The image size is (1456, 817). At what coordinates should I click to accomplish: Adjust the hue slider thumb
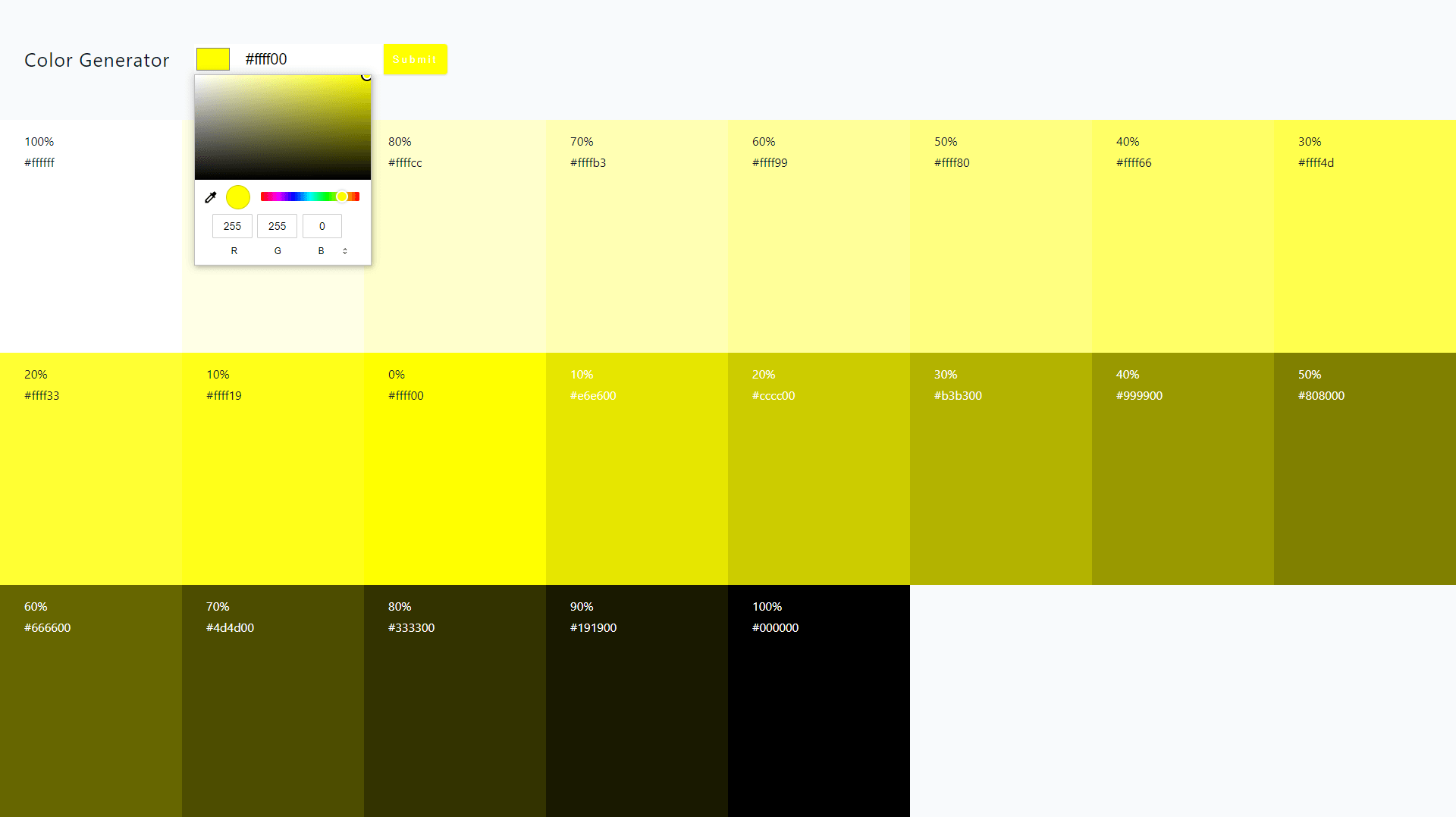[x=342, y=196]
